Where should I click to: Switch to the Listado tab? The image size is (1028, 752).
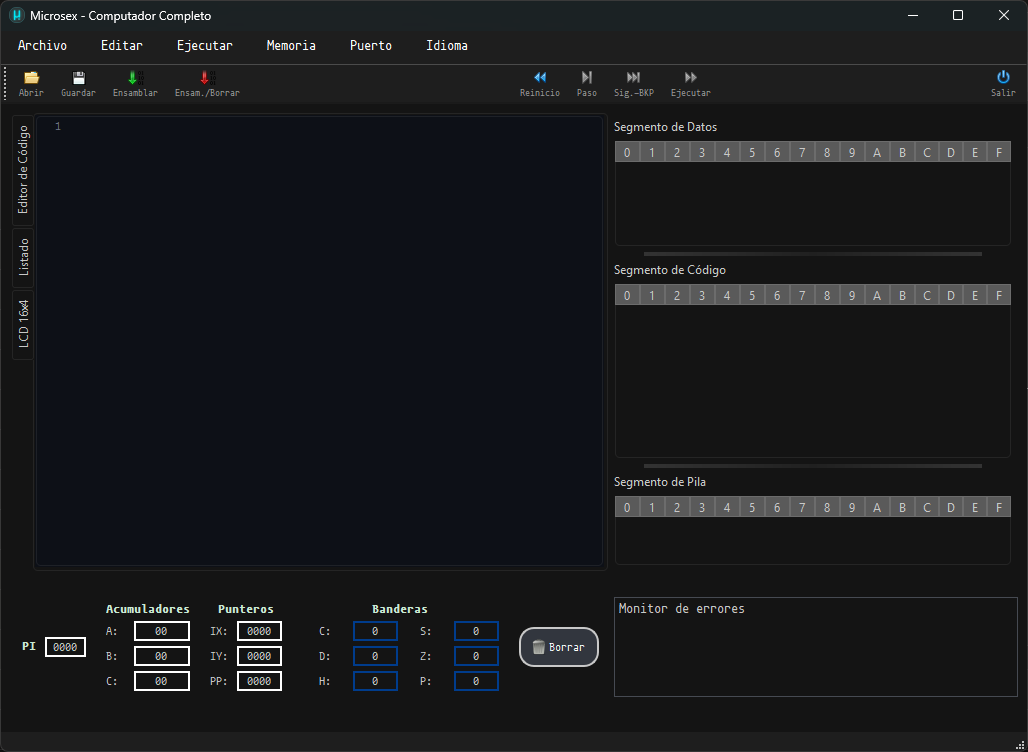23,257
